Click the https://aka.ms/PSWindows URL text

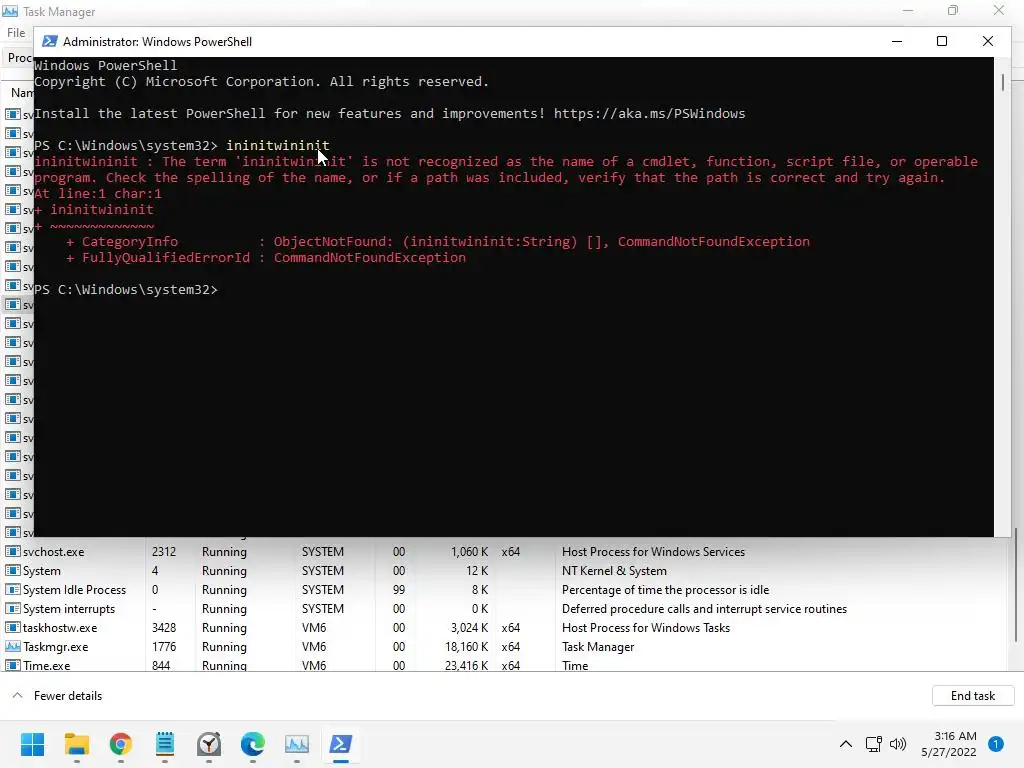(649, 114)
